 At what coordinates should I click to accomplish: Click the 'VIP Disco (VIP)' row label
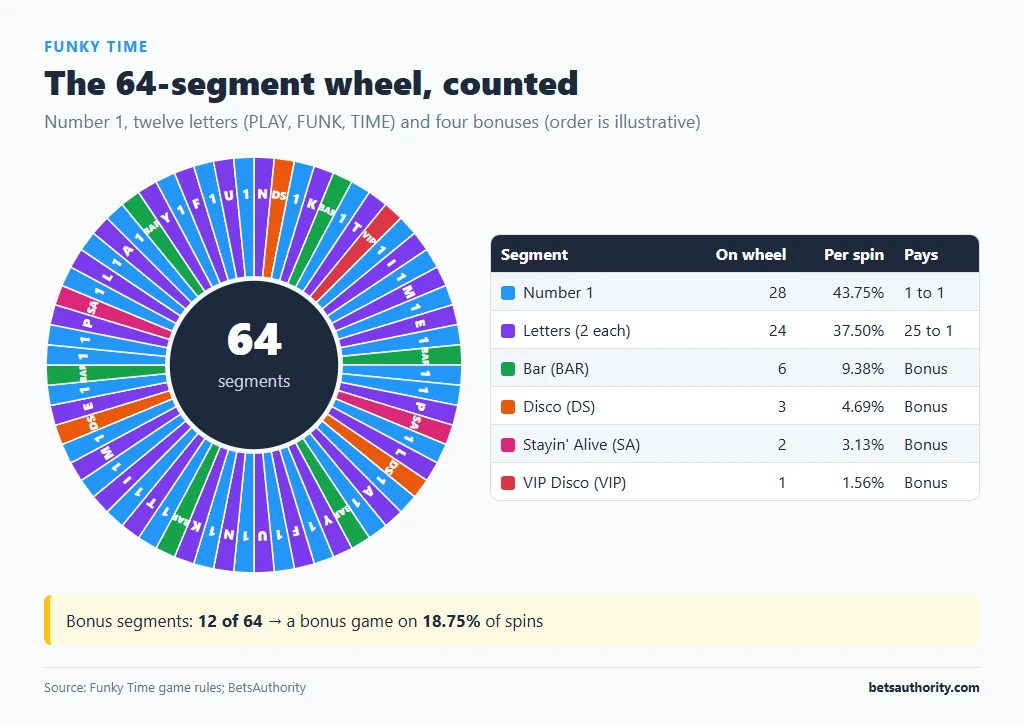[574, 482]
